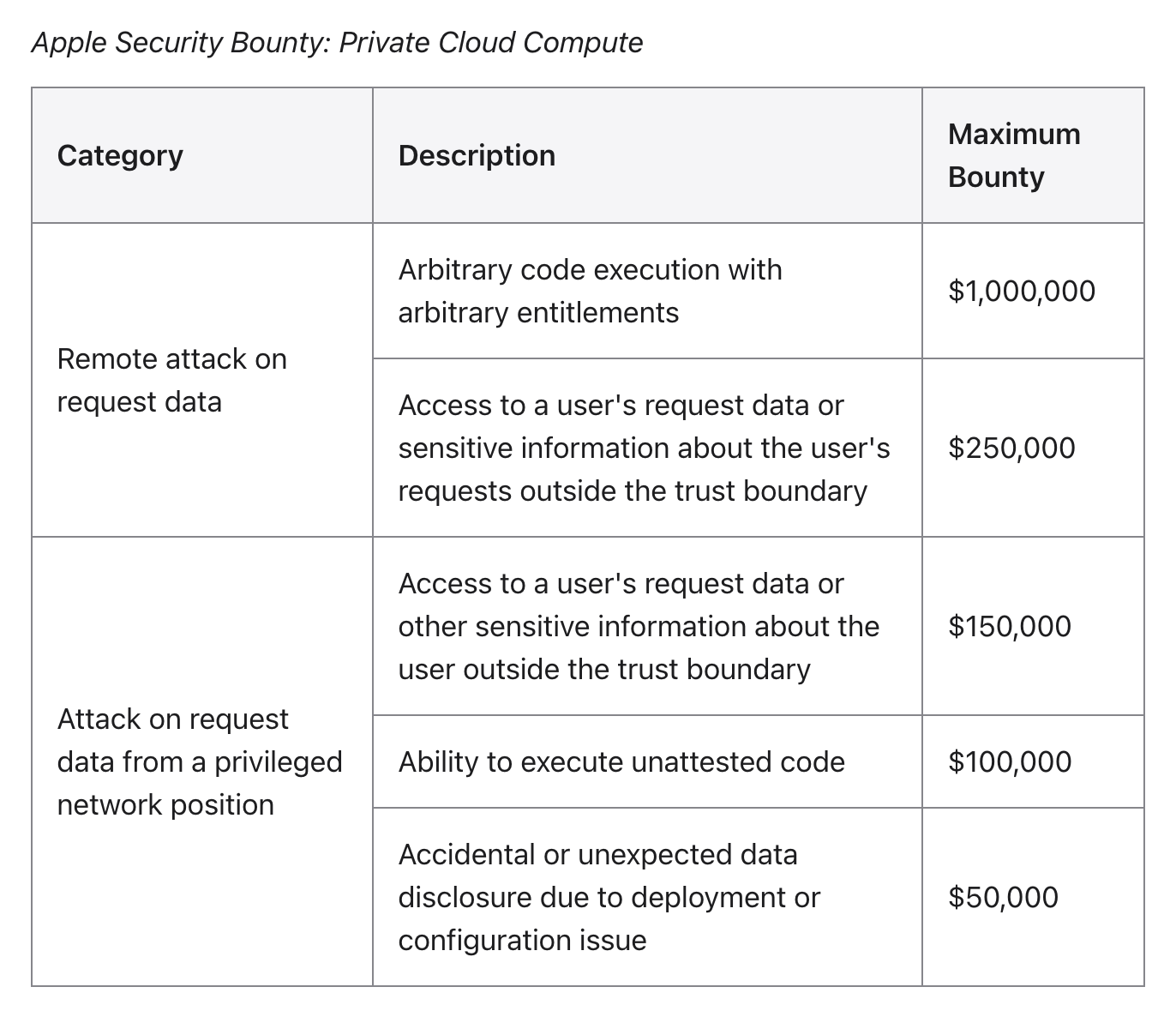
Task: Click 'requests outside the trust boundary' line
Action: (633, 491)
